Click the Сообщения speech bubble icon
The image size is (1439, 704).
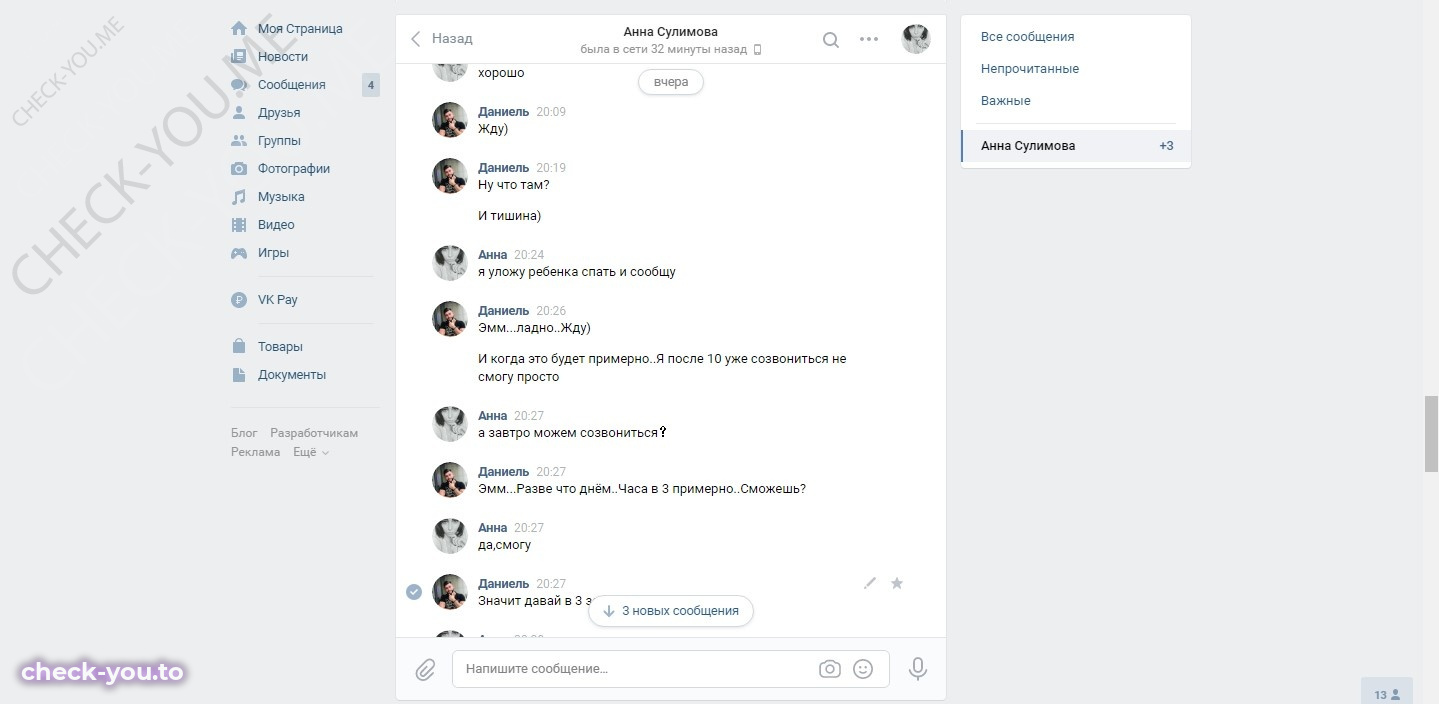pyautogui.click(x=239, y=85)
